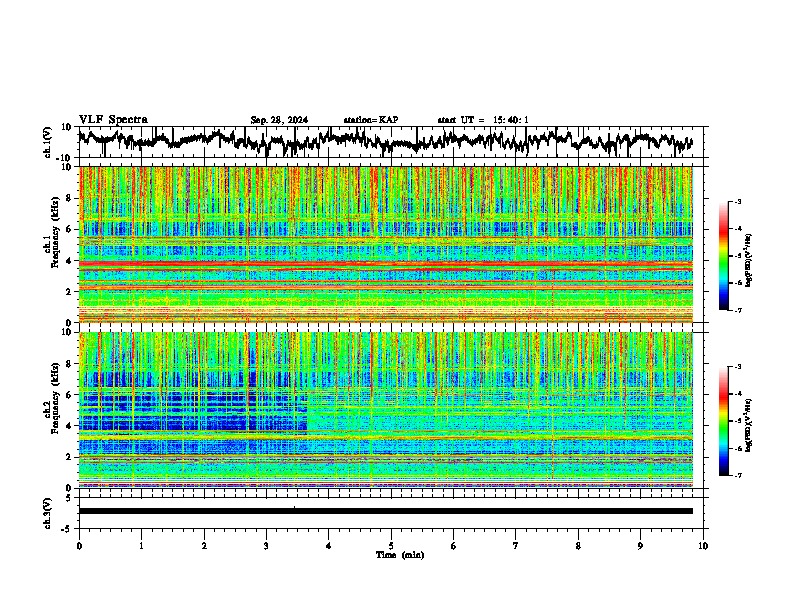792x612 pixels.
Task: Click the ch.1(V) waveform axis label
Action: point(48,142)
